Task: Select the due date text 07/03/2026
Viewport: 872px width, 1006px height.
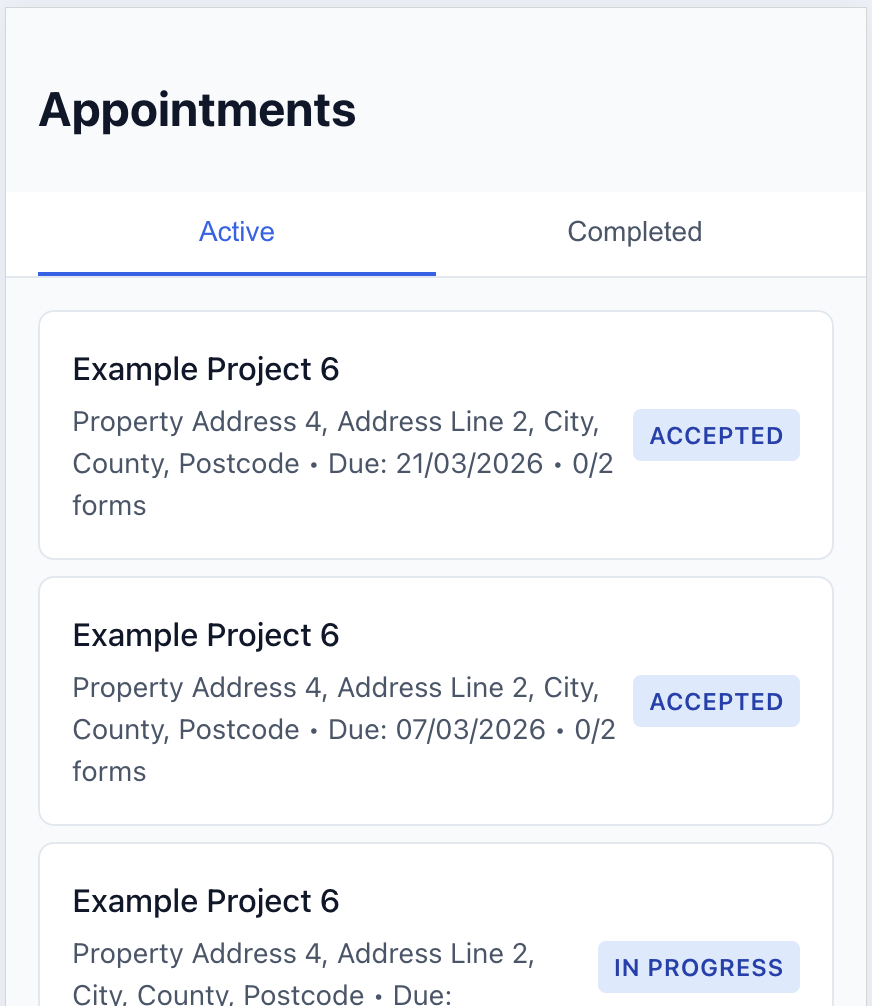Action: tap(471, 730)
